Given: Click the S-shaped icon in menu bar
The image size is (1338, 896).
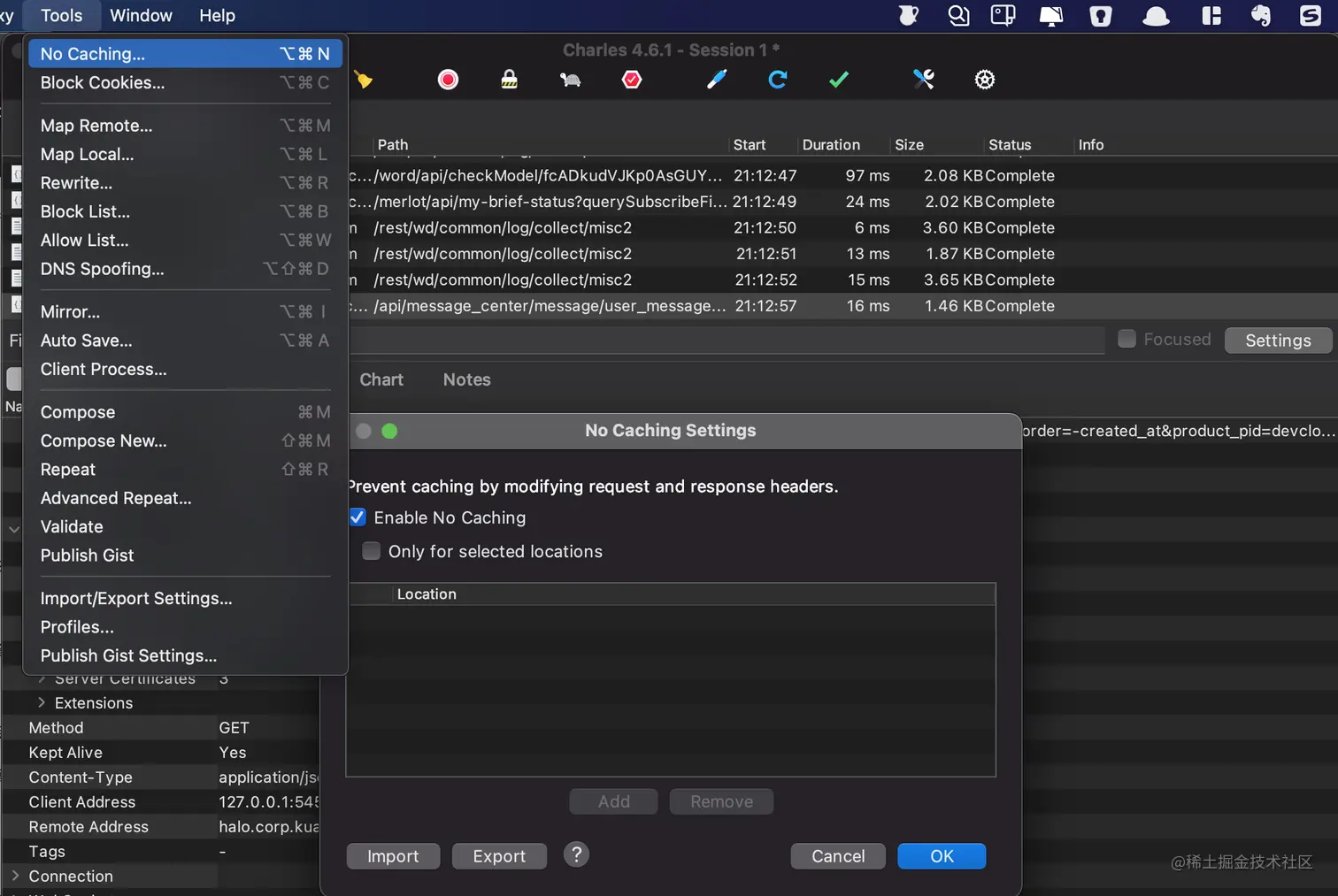Looking at the screenshot, I should [1311, 16].
